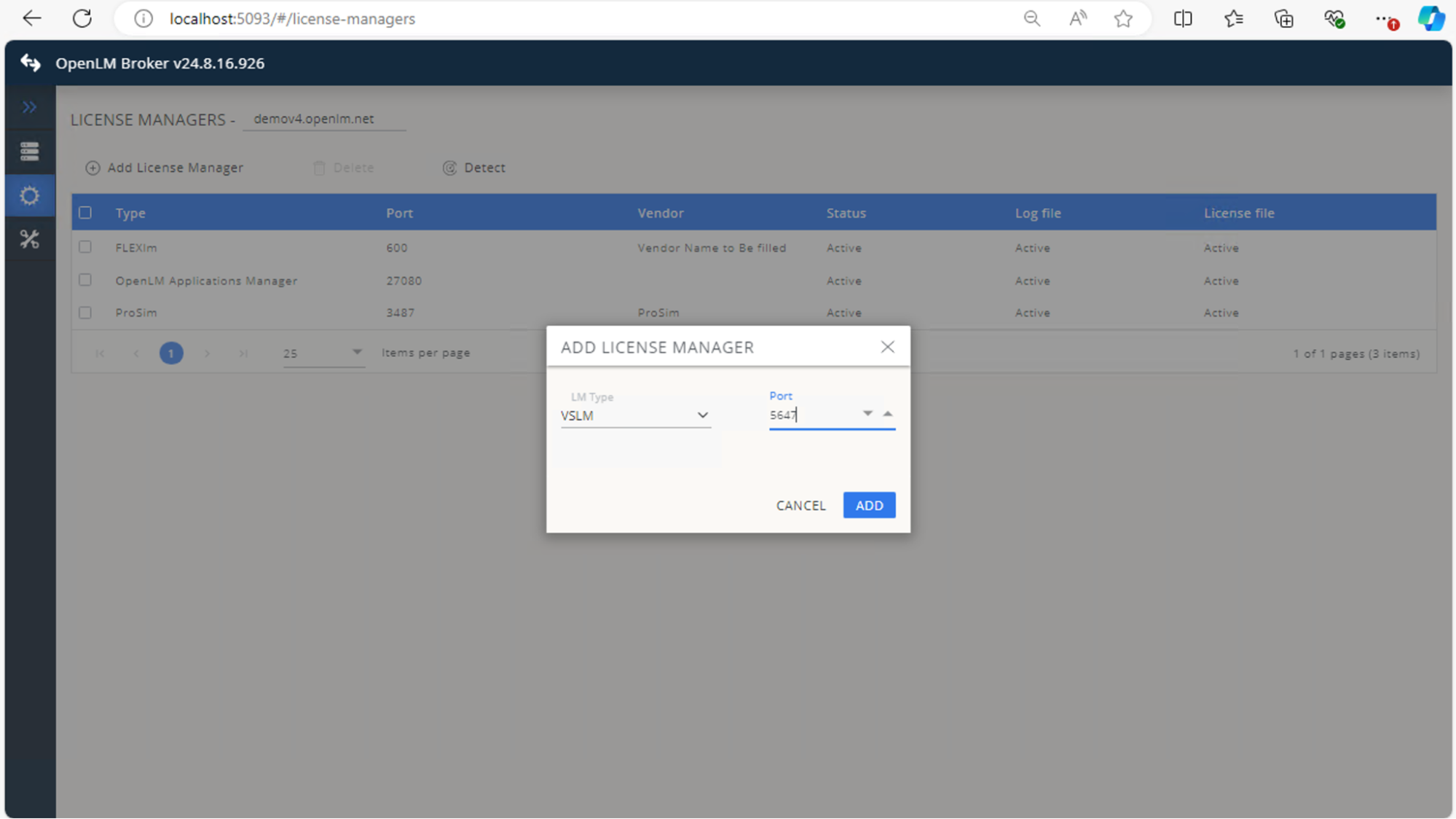Select the settings gear in the sidebar

[x=30, y=195]
